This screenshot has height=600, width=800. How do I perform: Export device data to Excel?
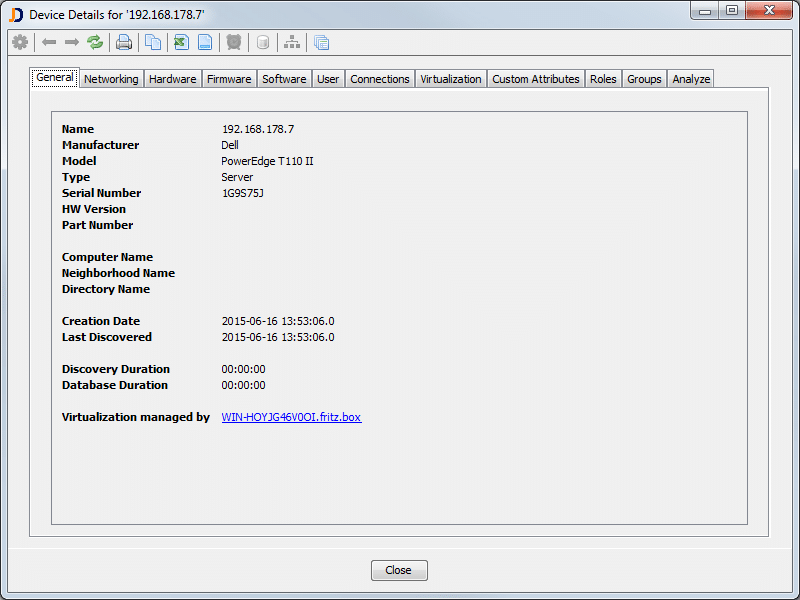(181, 42)
